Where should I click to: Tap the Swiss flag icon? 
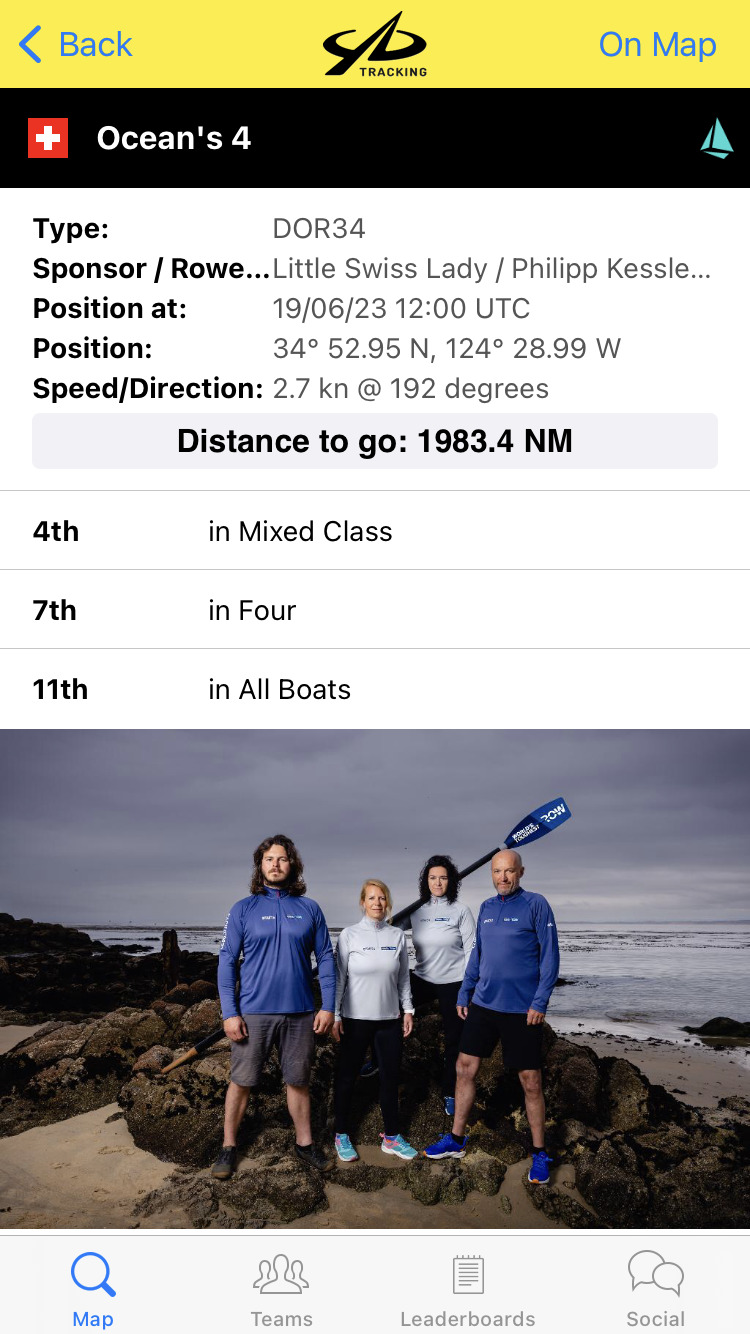coord(48,138)
